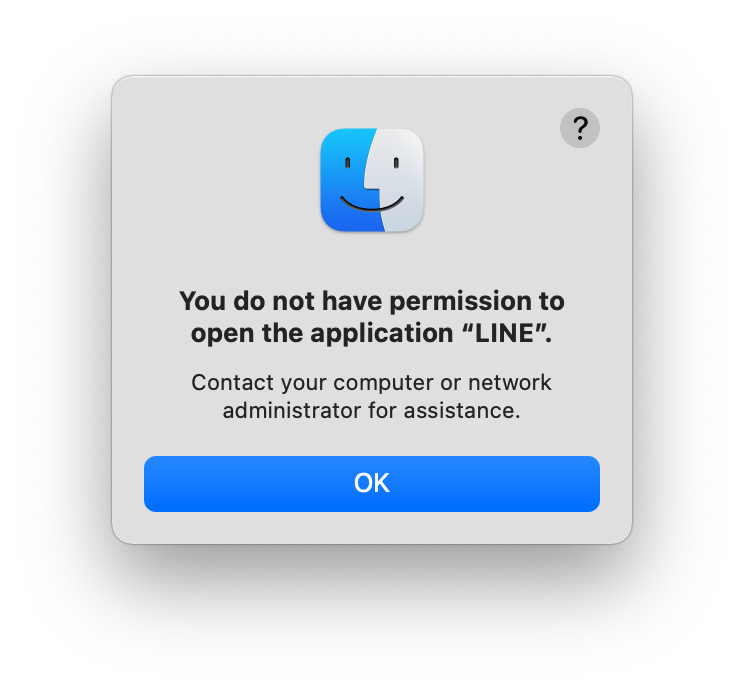Dismiss the LINE permission alert with OK
This screenshot has height=692, width=744.
click(372, 484)
